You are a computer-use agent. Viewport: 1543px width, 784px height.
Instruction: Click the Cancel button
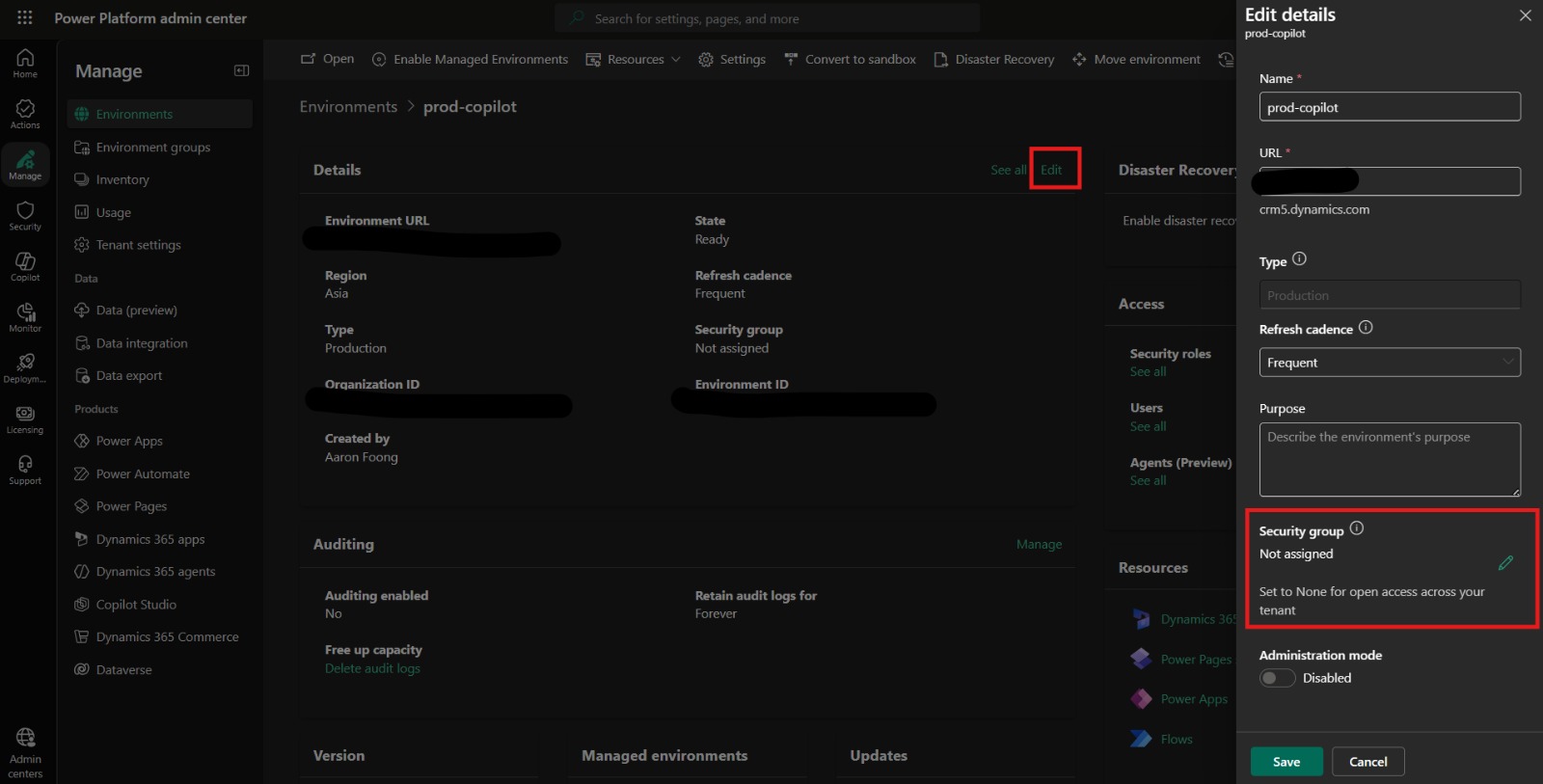(x=1367, y=762)
